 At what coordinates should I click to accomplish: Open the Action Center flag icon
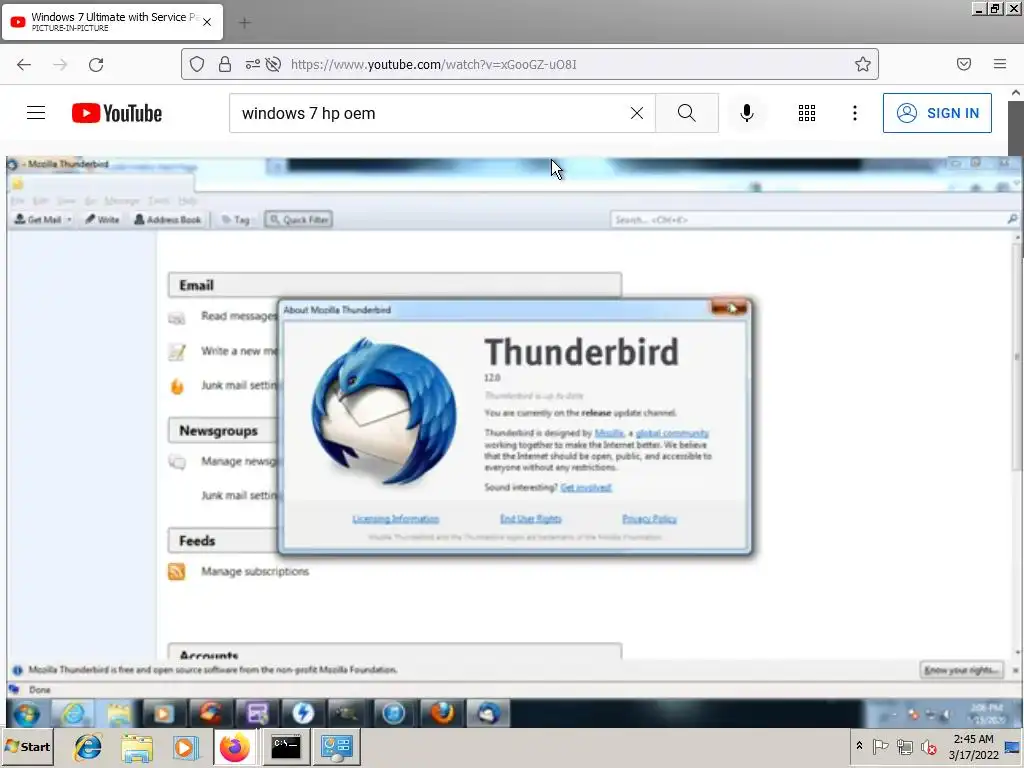click(x=880, y=746)
